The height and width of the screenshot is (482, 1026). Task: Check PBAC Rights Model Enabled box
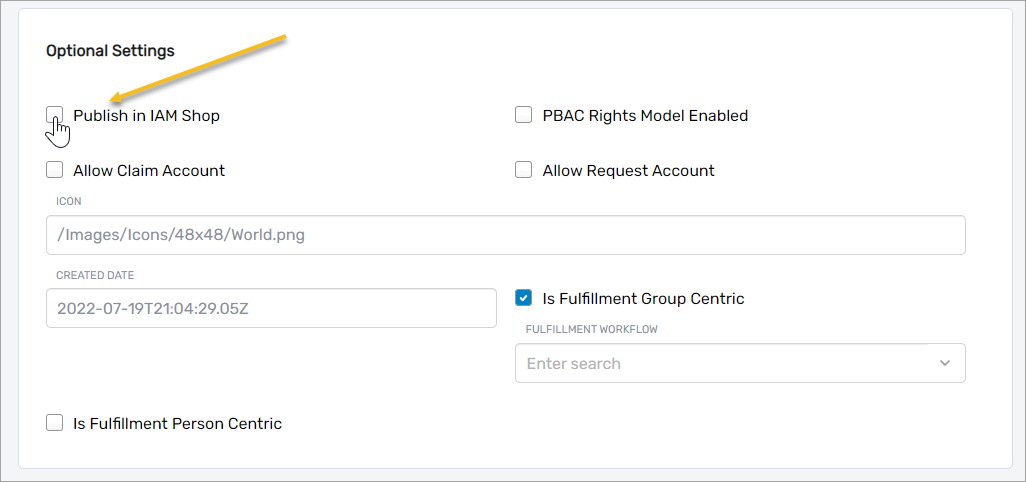coord(523,115)
